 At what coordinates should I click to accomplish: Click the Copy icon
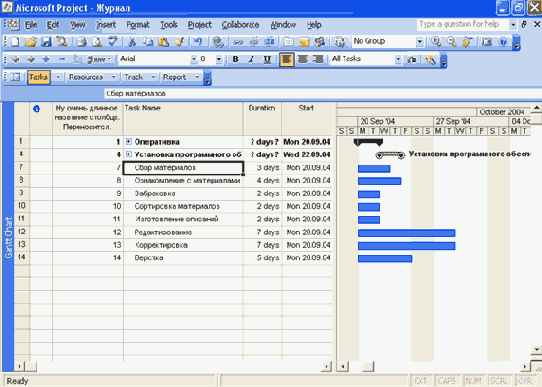click(x=148, y=42)
